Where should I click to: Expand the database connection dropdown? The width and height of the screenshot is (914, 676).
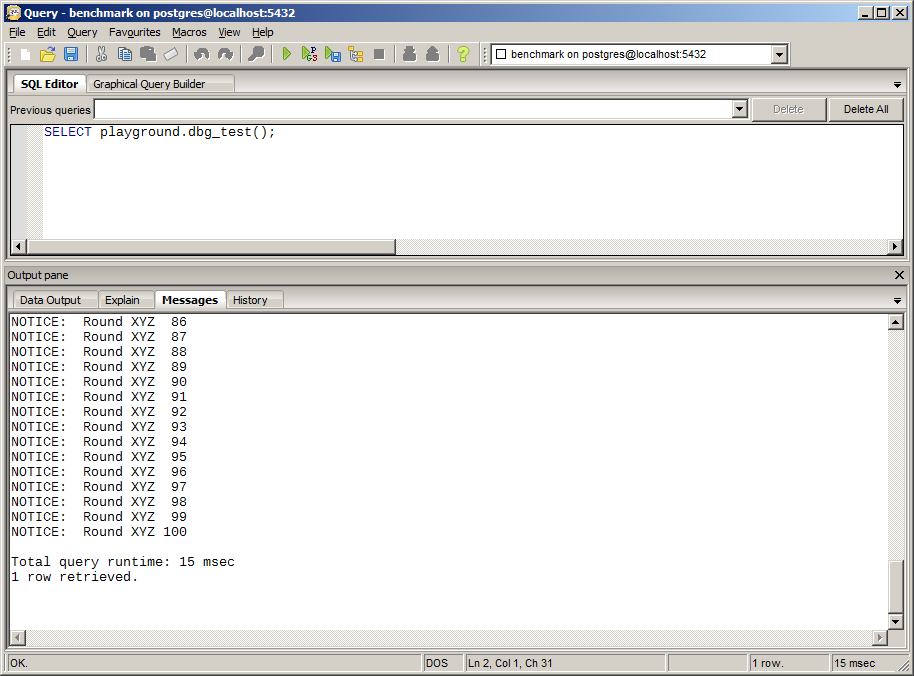click(780, 55)
